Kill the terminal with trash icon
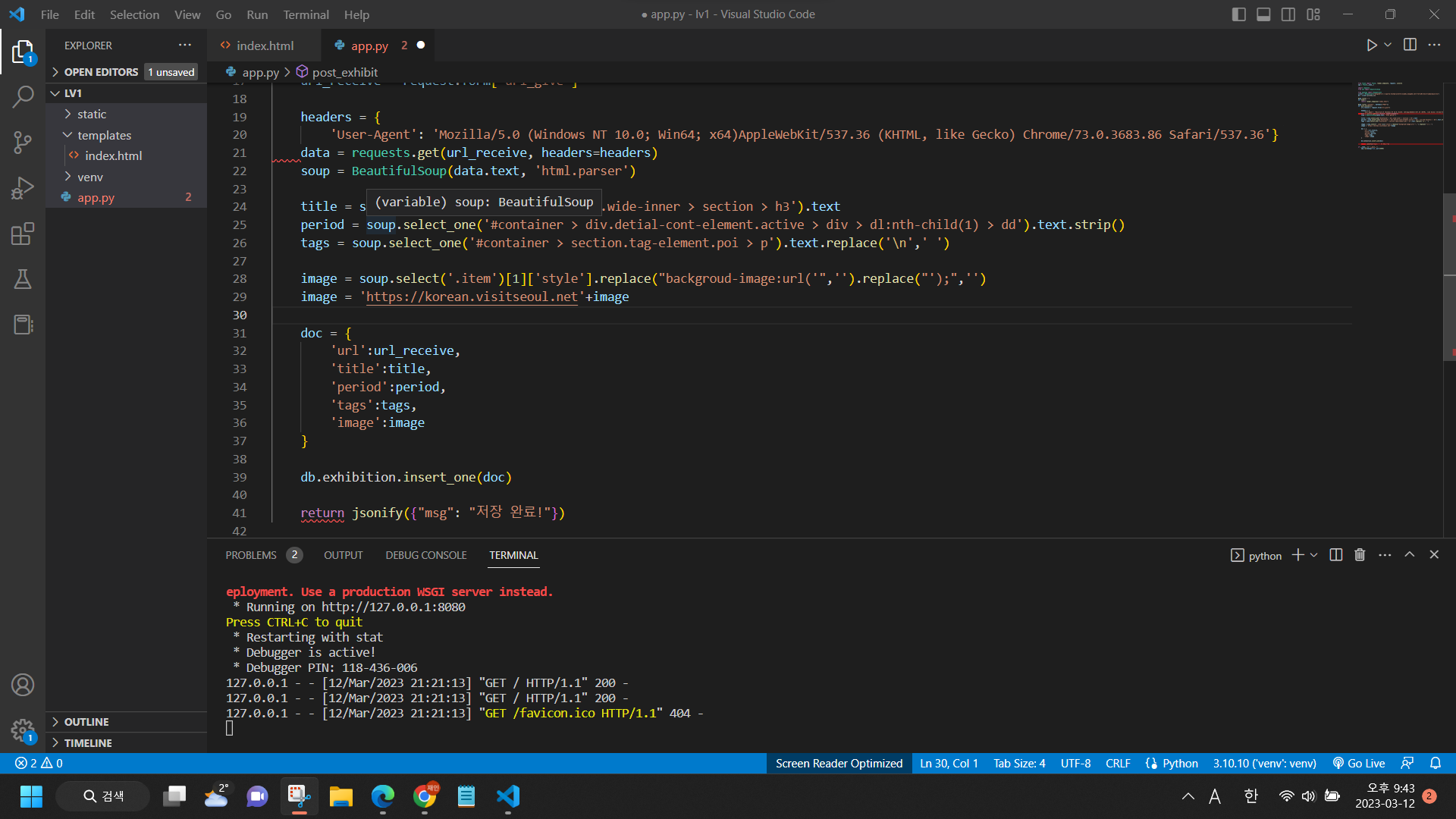Viewport: 1456px width, 819px height. coord(1360,555)
